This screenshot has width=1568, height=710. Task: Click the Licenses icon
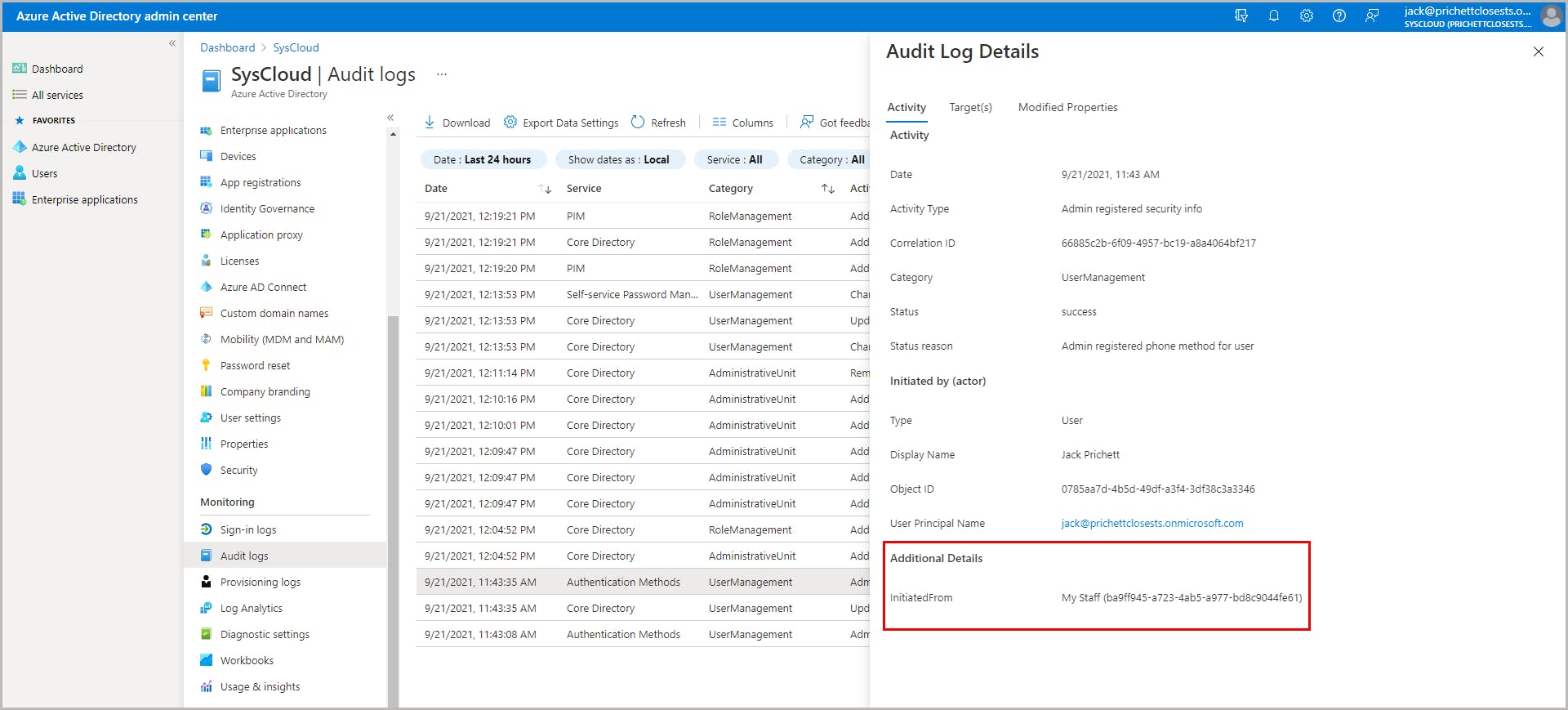(x=206, y=261)
